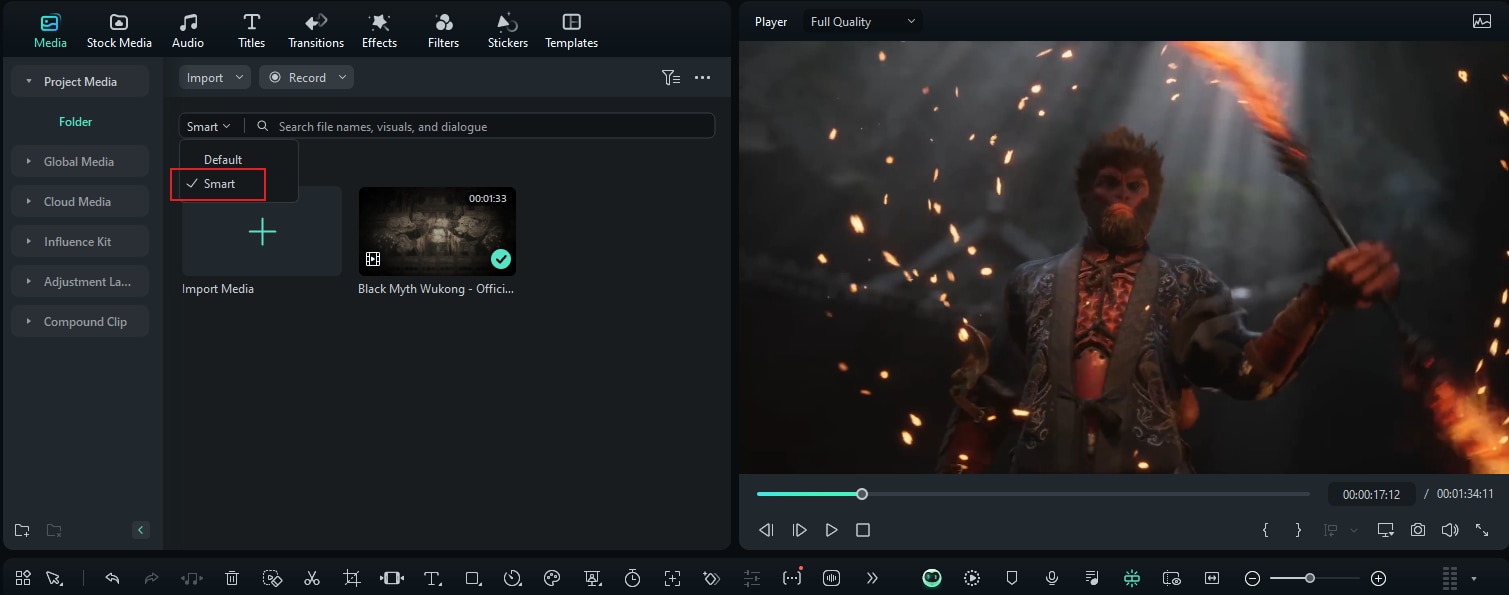Adjust the player volume speaker icon
Screen dimensions: 1509x595
[x=1450, y=530]
